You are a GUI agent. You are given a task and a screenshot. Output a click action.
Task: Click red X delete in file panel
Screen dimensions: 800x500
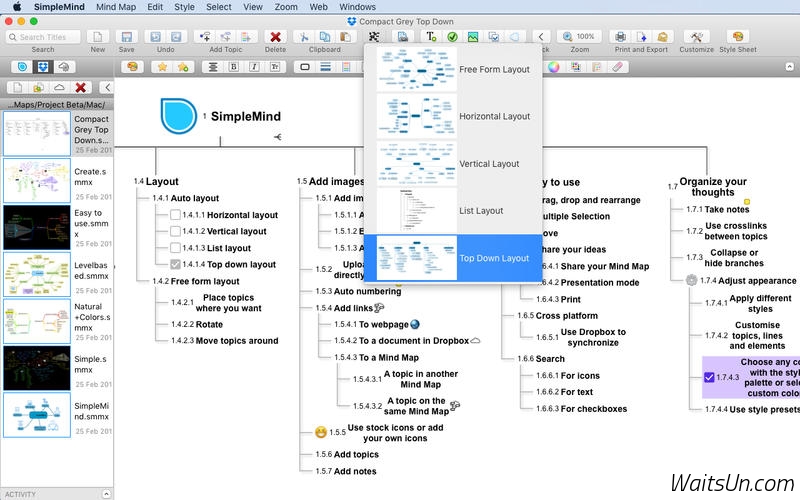(80, 87)
